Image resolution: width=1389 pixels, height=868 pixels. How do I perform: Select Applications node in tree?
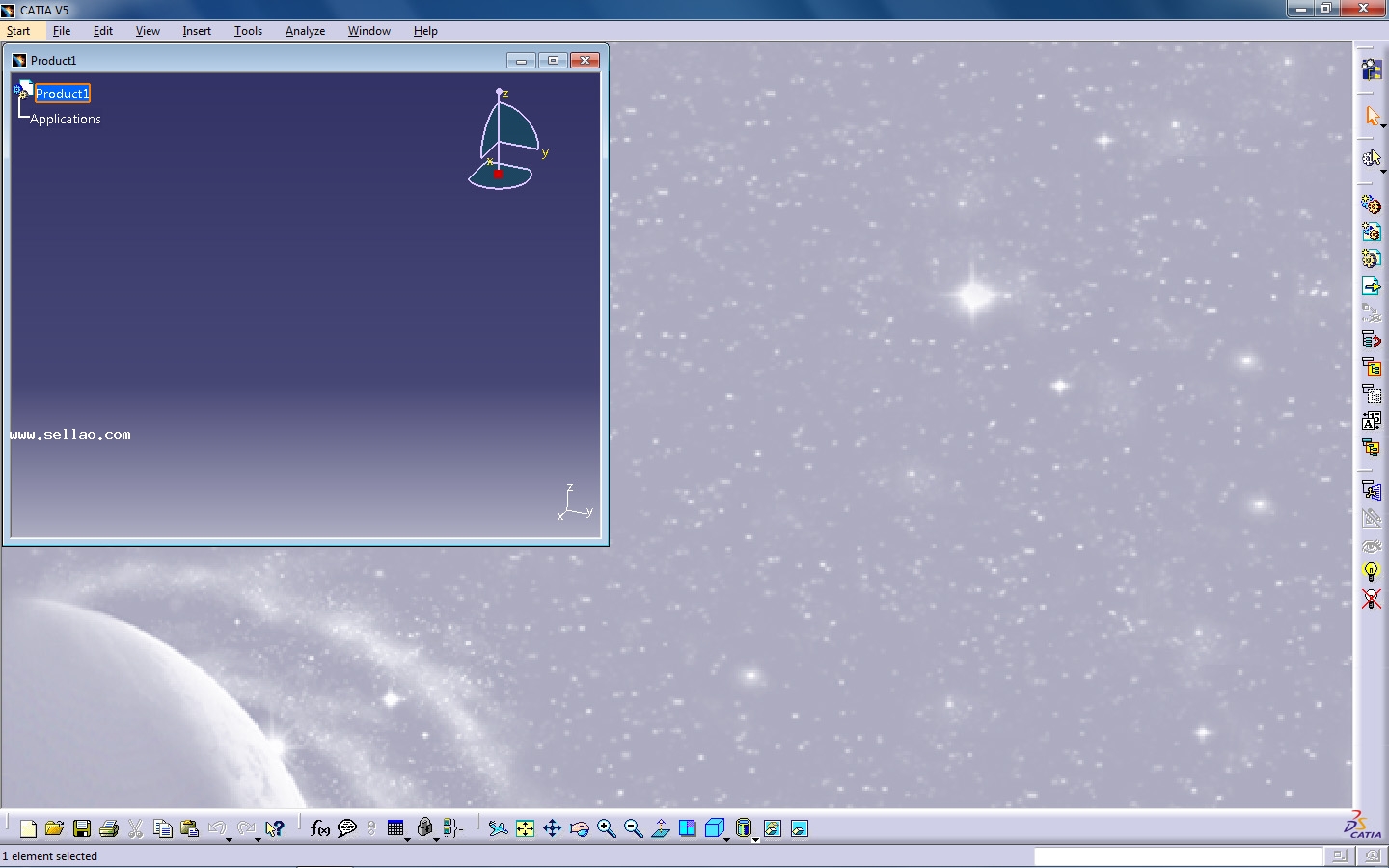point(66,120)
